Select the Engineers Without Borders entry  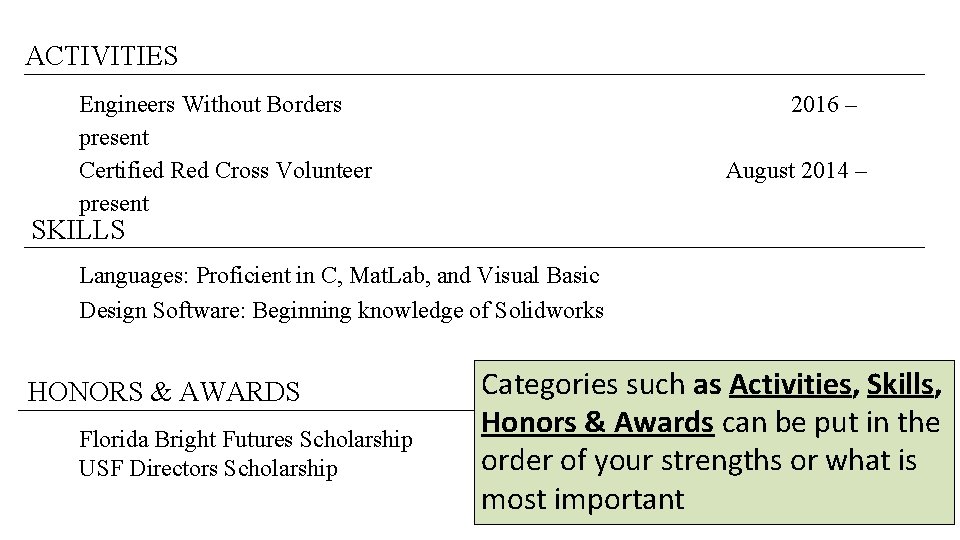point(210,104)
